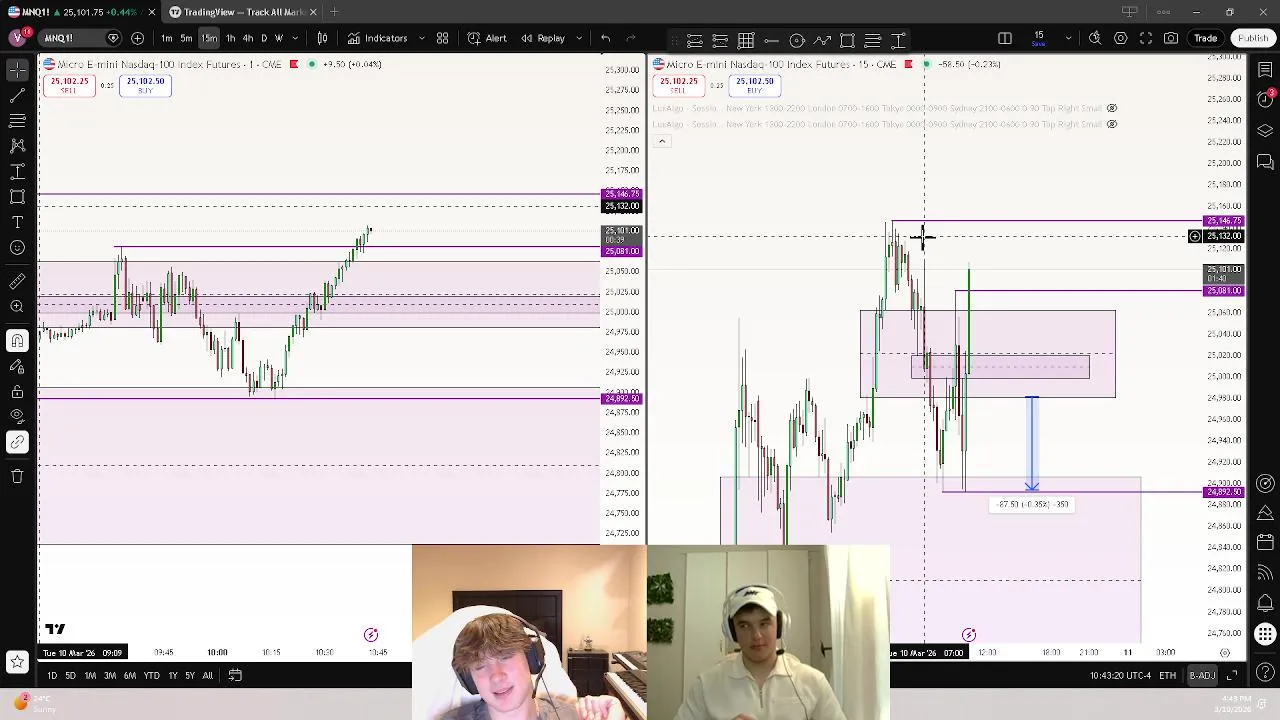Select the 1D date range
This screenshot has width=1280, height=720.
[52, 676]
